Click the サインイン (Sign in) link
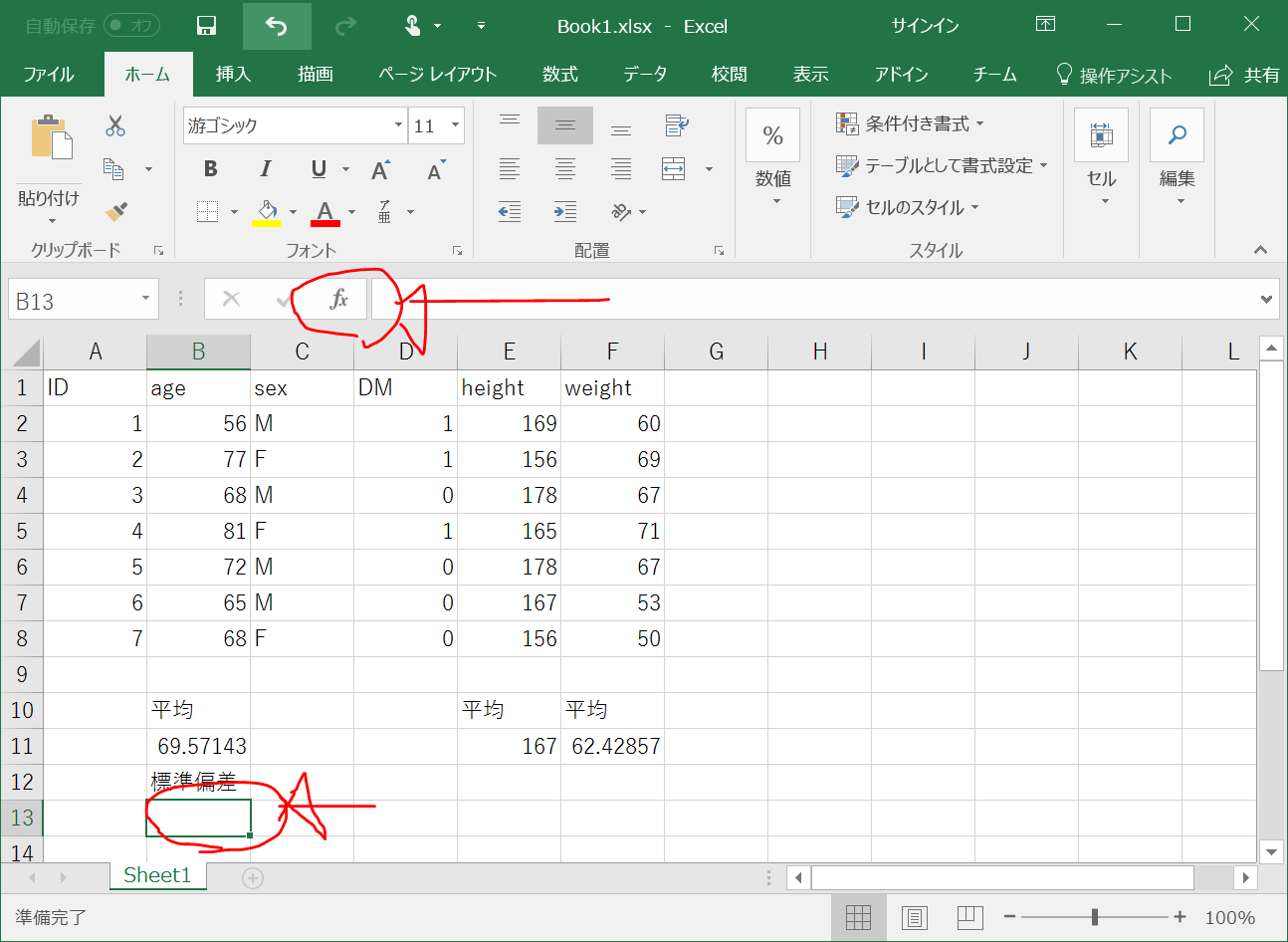The height and width of the screenshot is (942, 1288). point(925,26)
